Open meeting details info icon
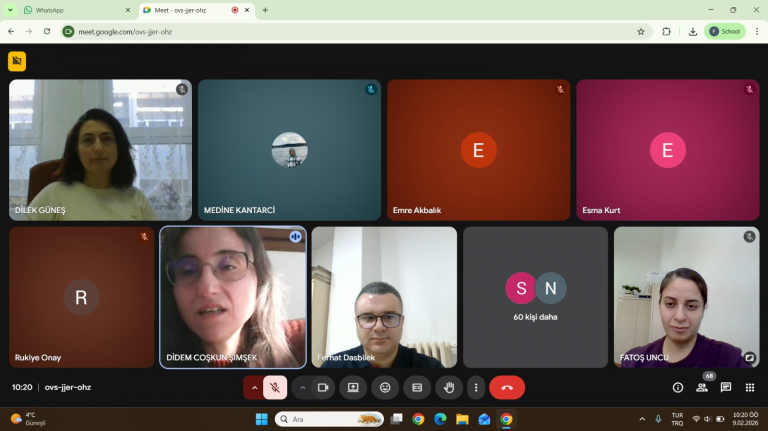The height and width of the screenshot is (431, 768). tap(678, 387)
